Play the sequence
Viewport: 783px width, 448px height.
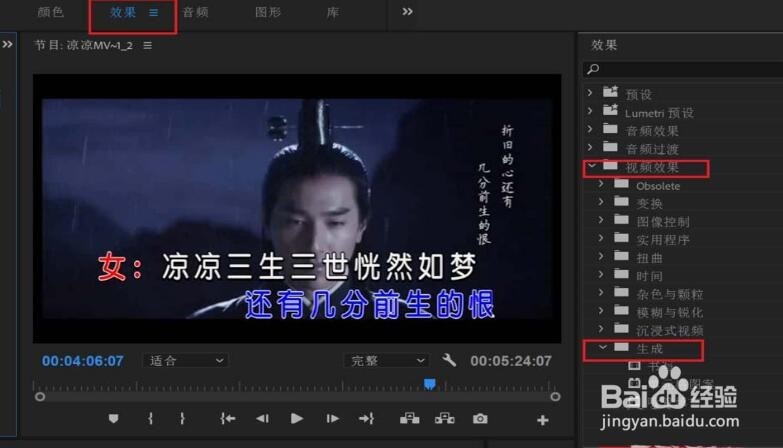click(x=297, y=419)
